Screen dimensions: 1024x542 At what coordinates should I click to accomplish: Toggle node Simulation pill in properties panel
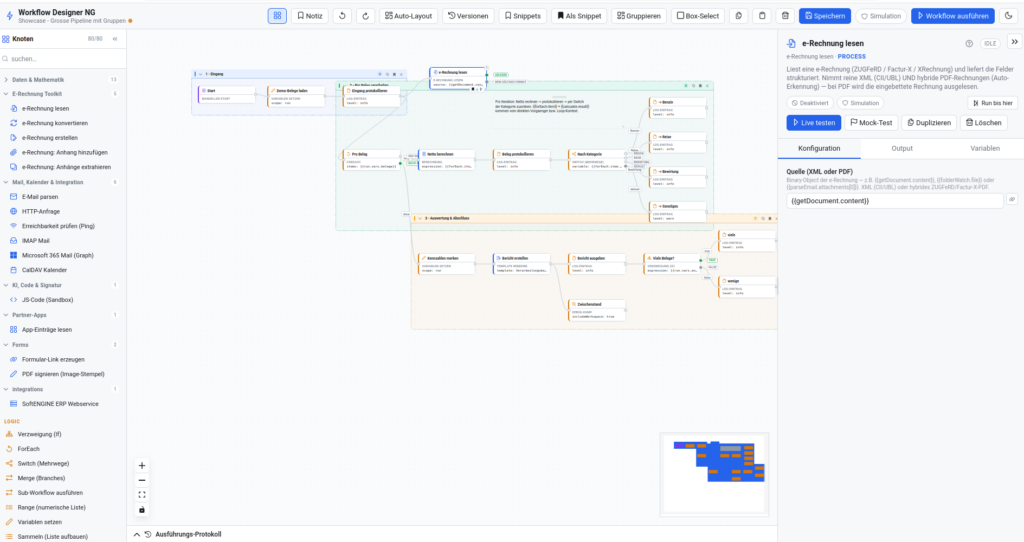(860, 103)
